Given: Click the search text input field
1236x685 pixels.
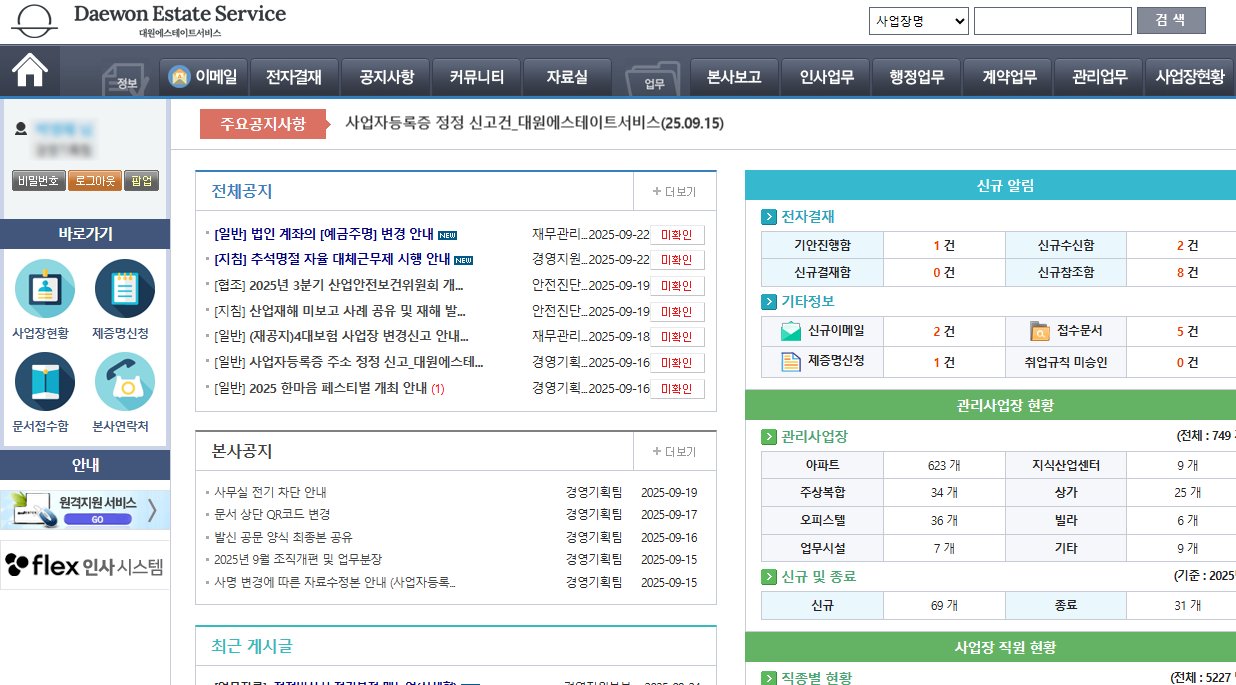Looking at the screenshot, I should [1052, 21].
